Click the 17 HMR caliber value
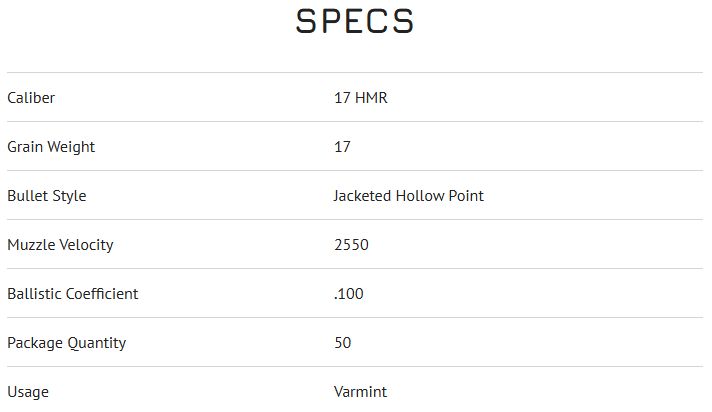 point(360,98)
